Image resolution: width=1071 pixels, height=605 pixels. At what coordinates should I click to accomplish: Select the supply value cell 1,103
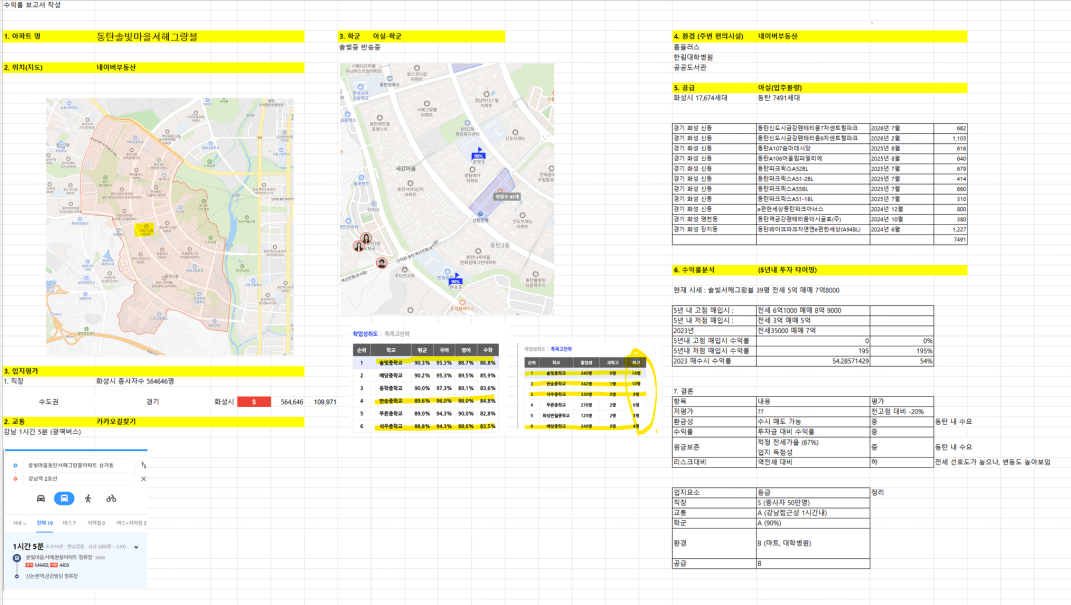pyautogui.click(x=952, y=138)
